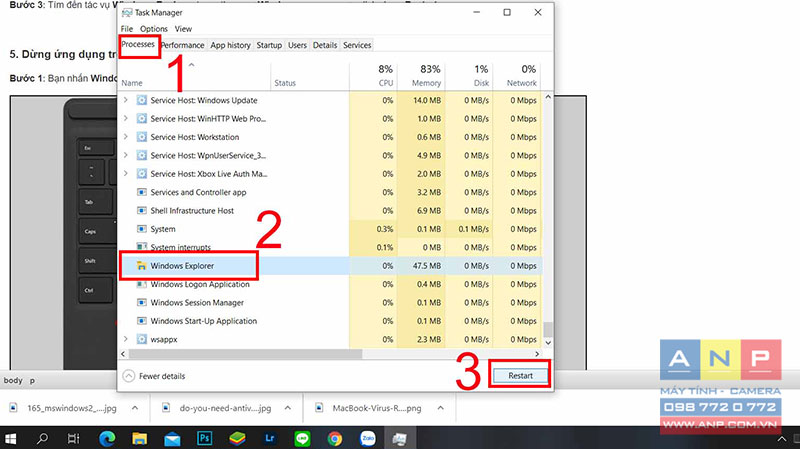This screenshot has width=800, height=449.
Task: Collapse Task Manager with Fewer details
Action: coord(155,376)
